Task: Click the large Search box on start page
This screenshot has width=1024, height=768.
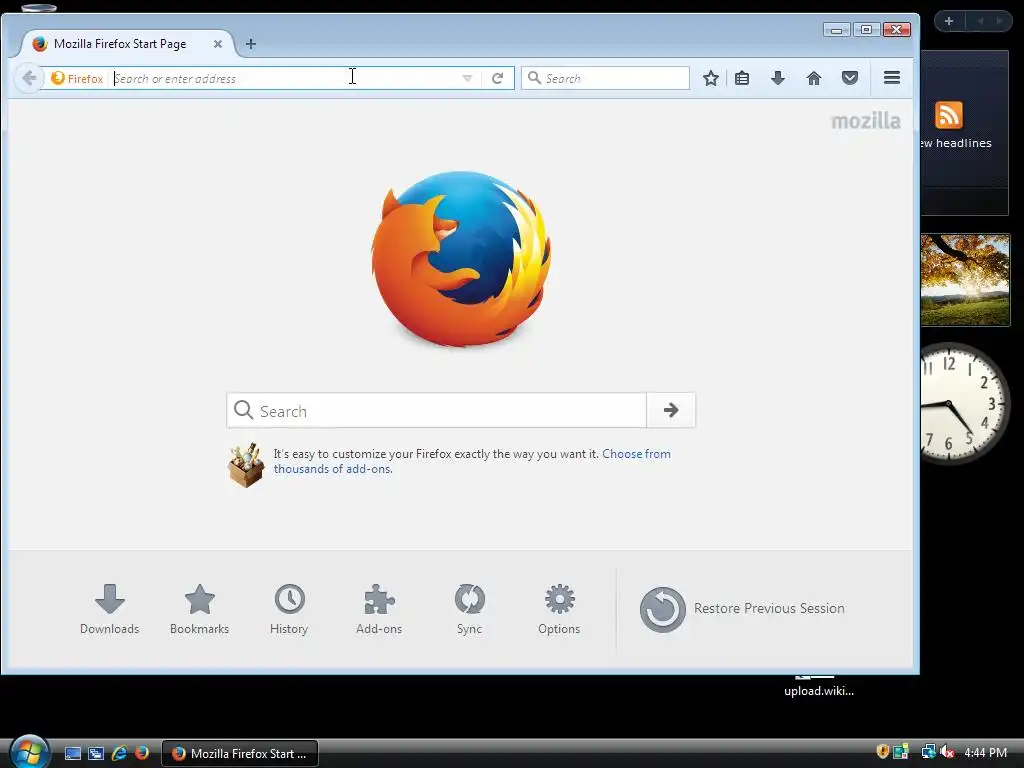Action: coord(436,410)
